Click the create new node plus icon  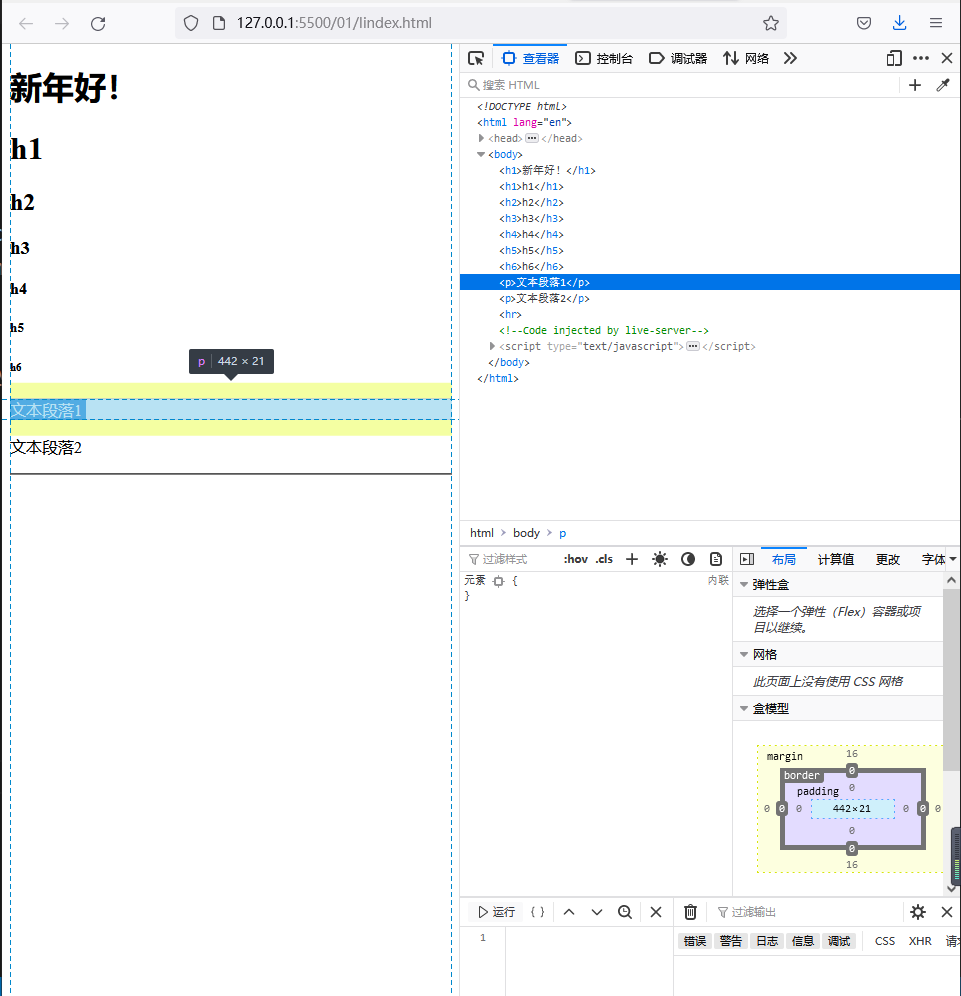click(915, 85)
